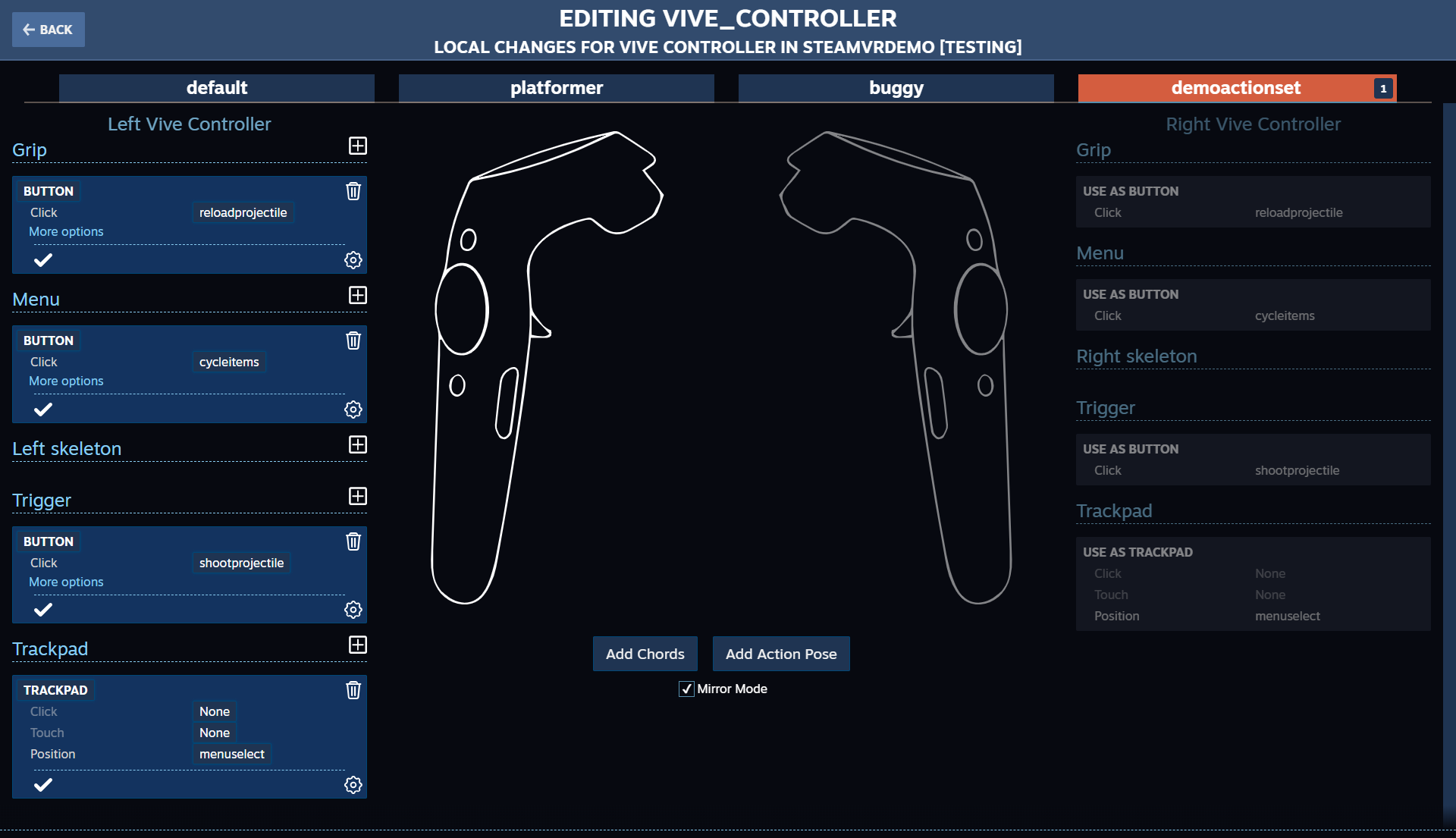
Task: Open settings gear for Menu binding
Action: click(353, 410)
